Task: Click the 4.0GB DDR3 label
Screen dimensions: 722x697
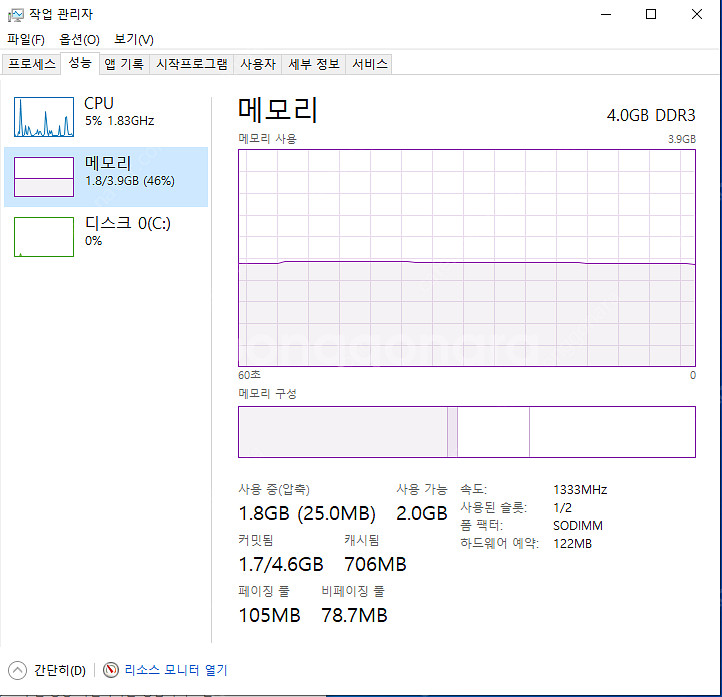Action: click(651, 115)
